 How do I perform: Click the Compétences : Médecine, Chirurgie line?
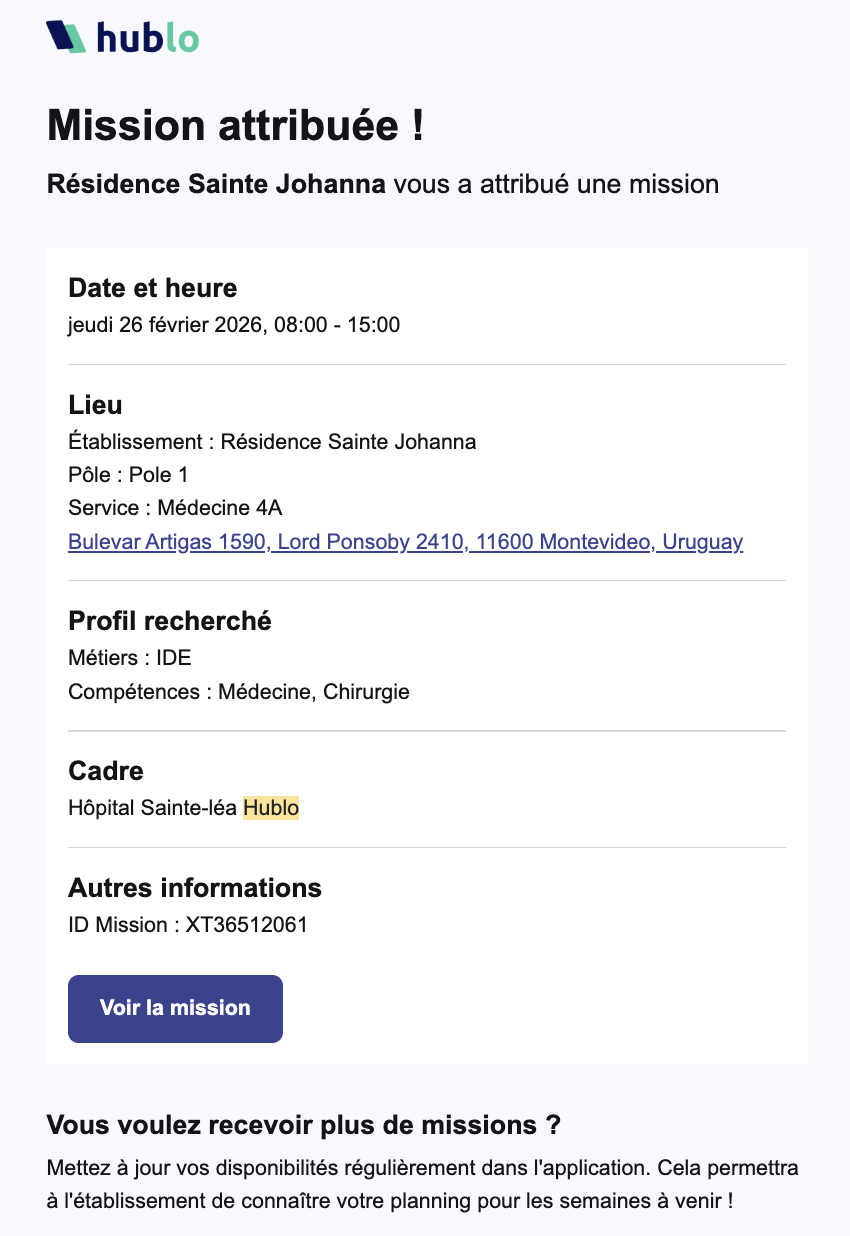[x=239, y=691]
